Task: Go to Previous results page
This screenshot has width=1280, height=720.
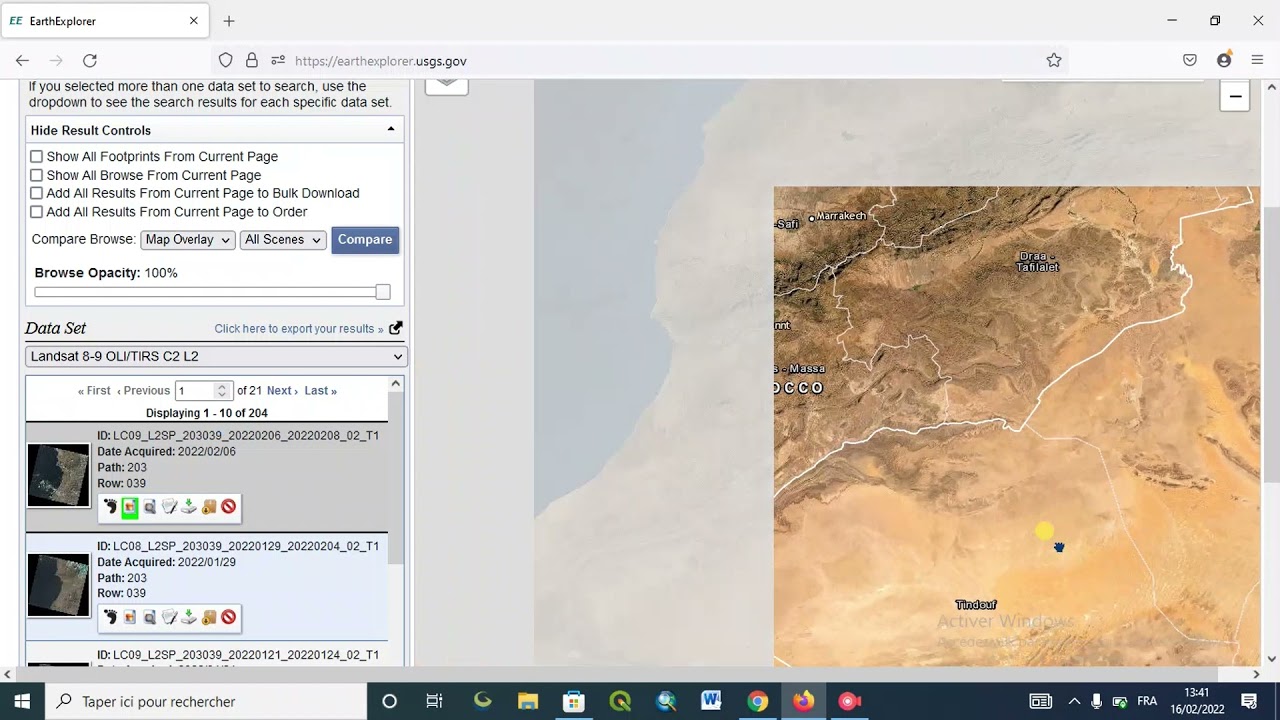Action: [x=143, y=391]
